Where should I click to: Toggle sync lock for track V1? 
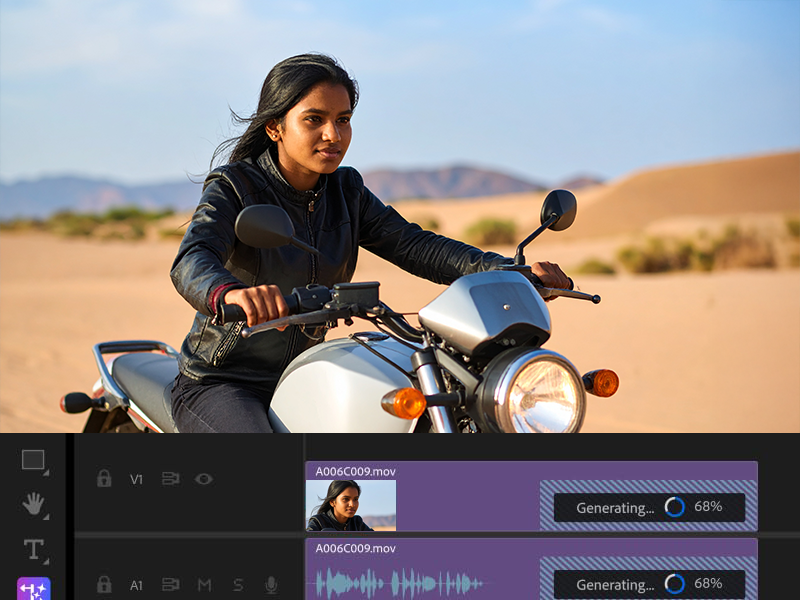click(x=170, y=479)
